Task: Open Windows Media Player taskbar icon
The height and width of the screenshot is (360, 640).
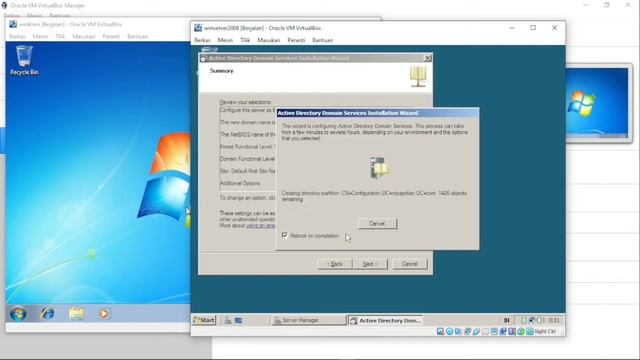Action: click(104, 313)
